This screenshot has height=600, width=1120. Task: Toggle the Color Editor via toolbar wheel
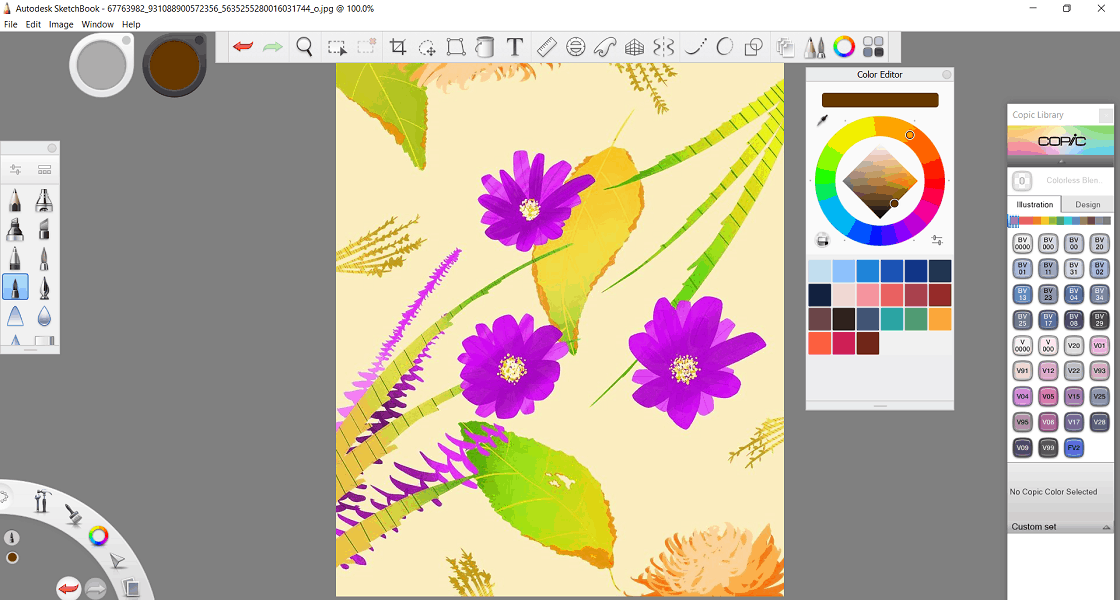tap(844, 47)
